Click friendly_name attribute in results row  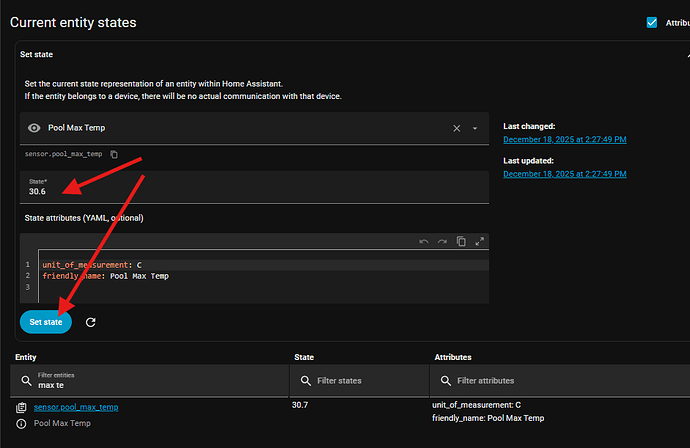[x=488, y=419]
